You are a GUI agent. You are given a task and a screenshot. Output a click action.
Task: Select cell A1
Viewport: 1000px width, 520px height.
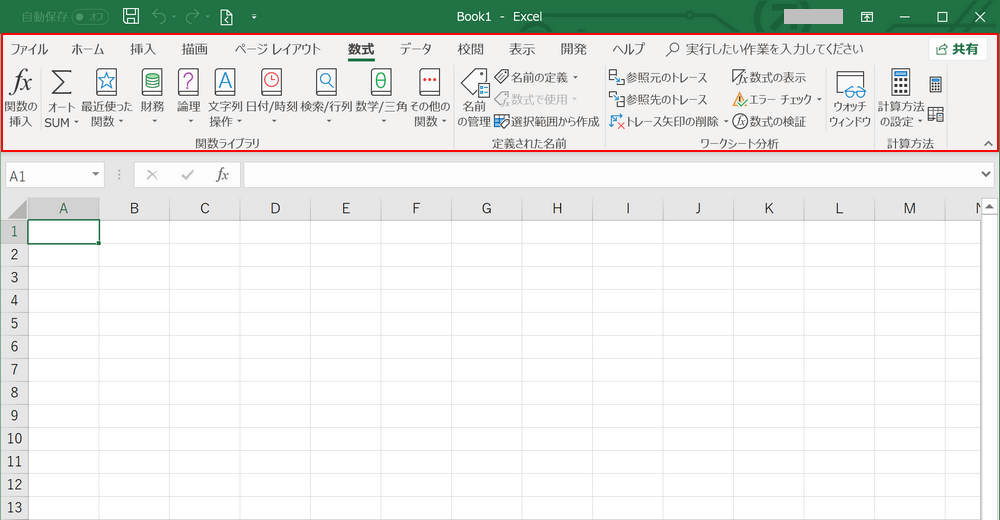pyautogui.click(x=63, y=232)
